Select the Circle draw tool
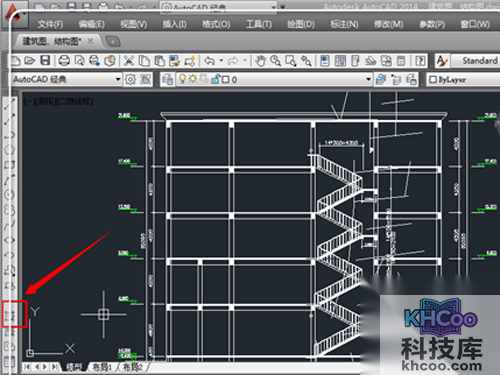500x375 pixels. (x=9, y=195)
